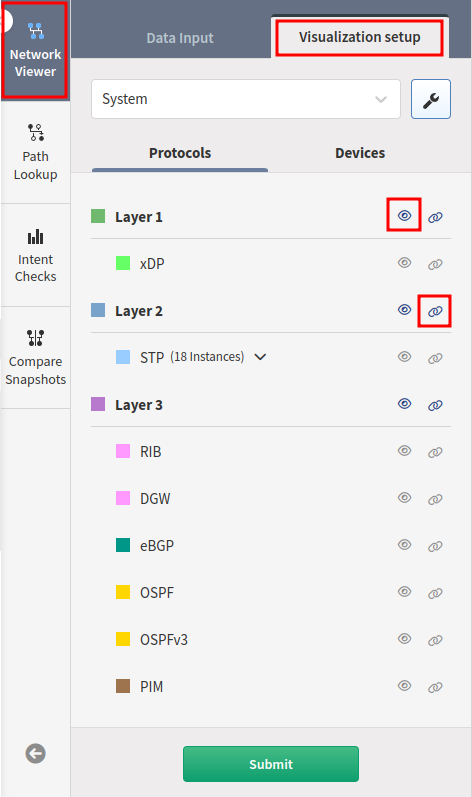Expand the STP 18 Instances chevron
Image resolution: width=472 pixels, height=797 pixels.
260,357
